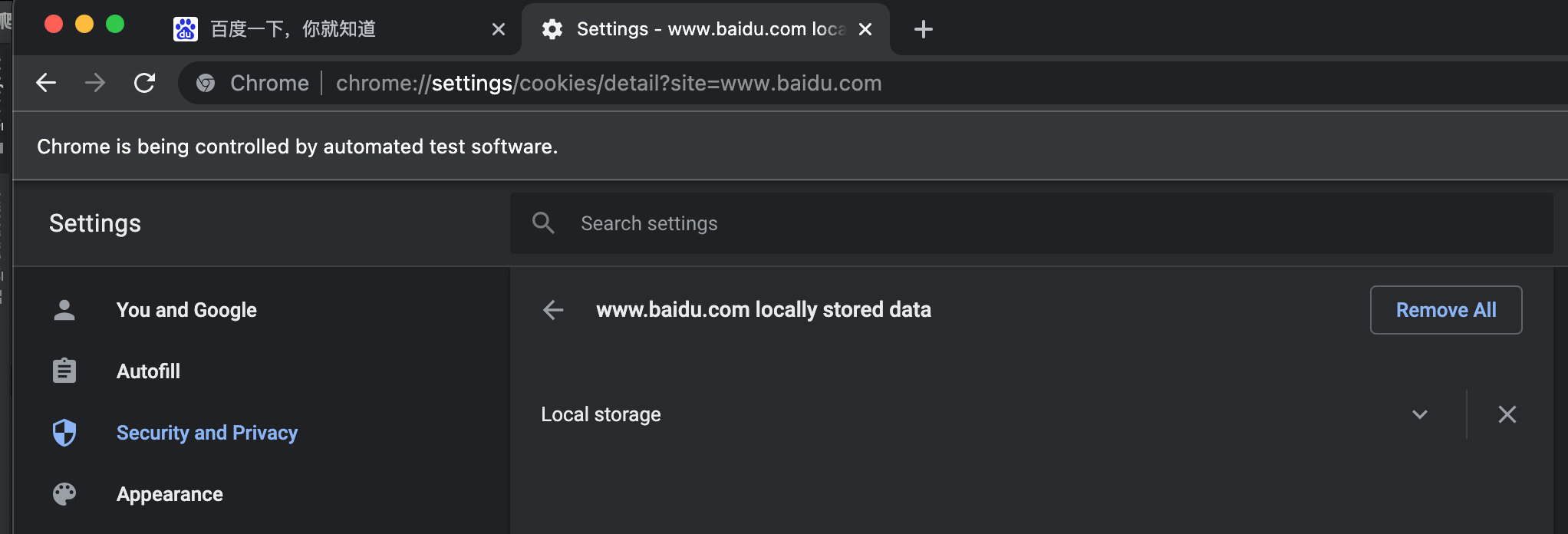1568x534 pixels.
Task: Click the Remove All button
Action: tap(1446, 310)
